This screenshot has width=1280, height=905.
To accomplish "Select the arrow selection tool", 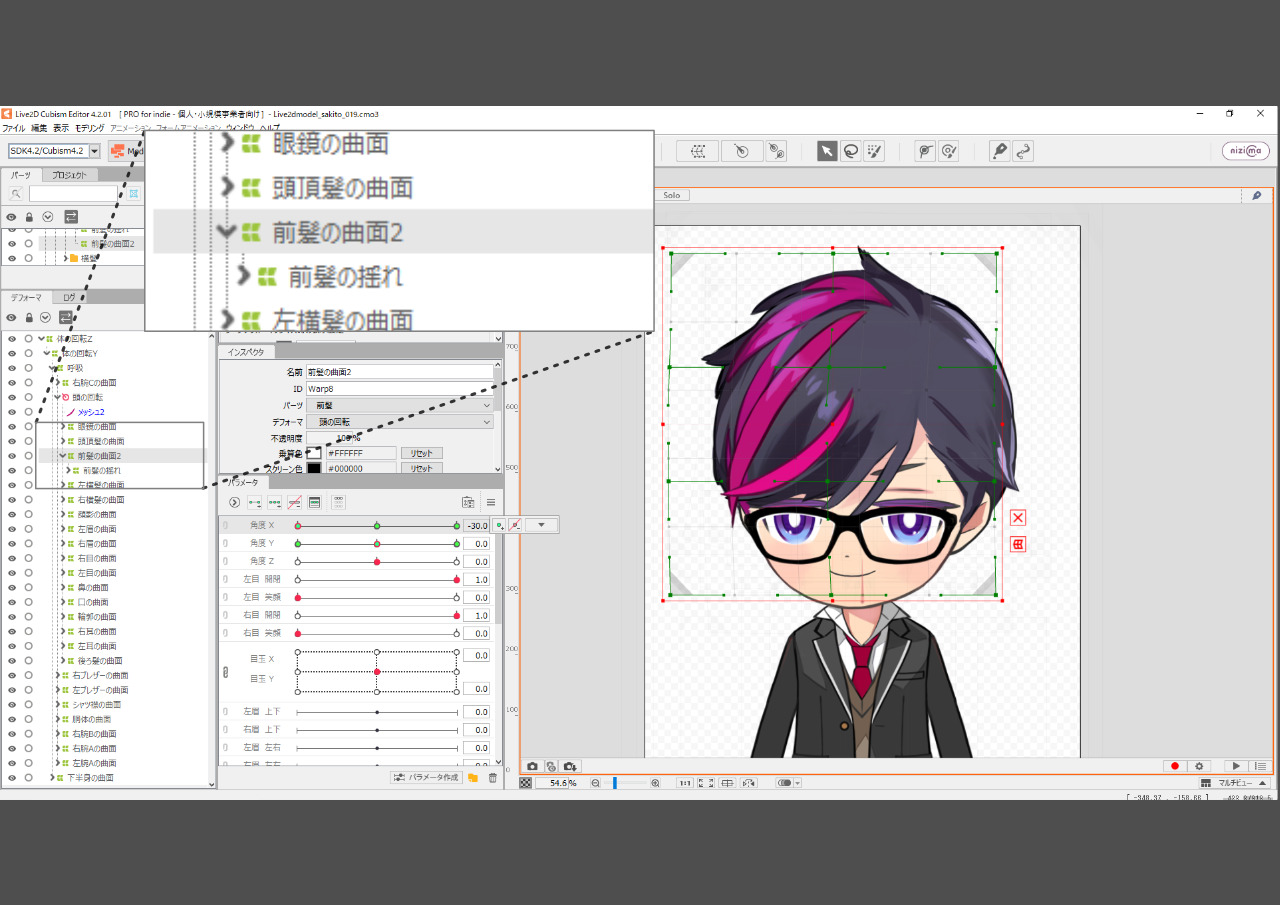I will coord(827,151).
